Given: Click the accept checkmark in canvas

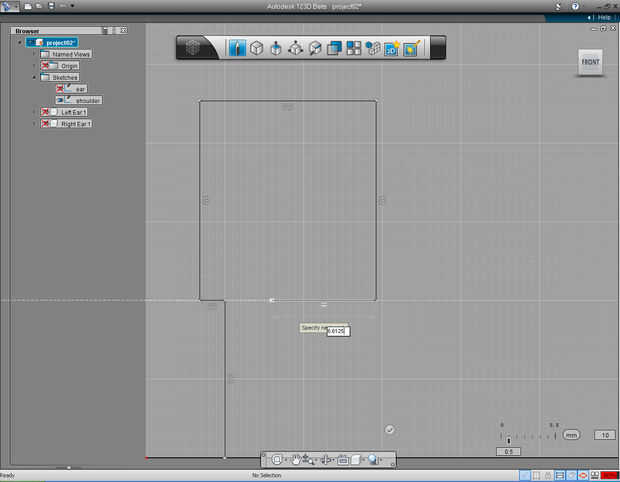Looking at the screenshot, I should (x=389, y=429).
